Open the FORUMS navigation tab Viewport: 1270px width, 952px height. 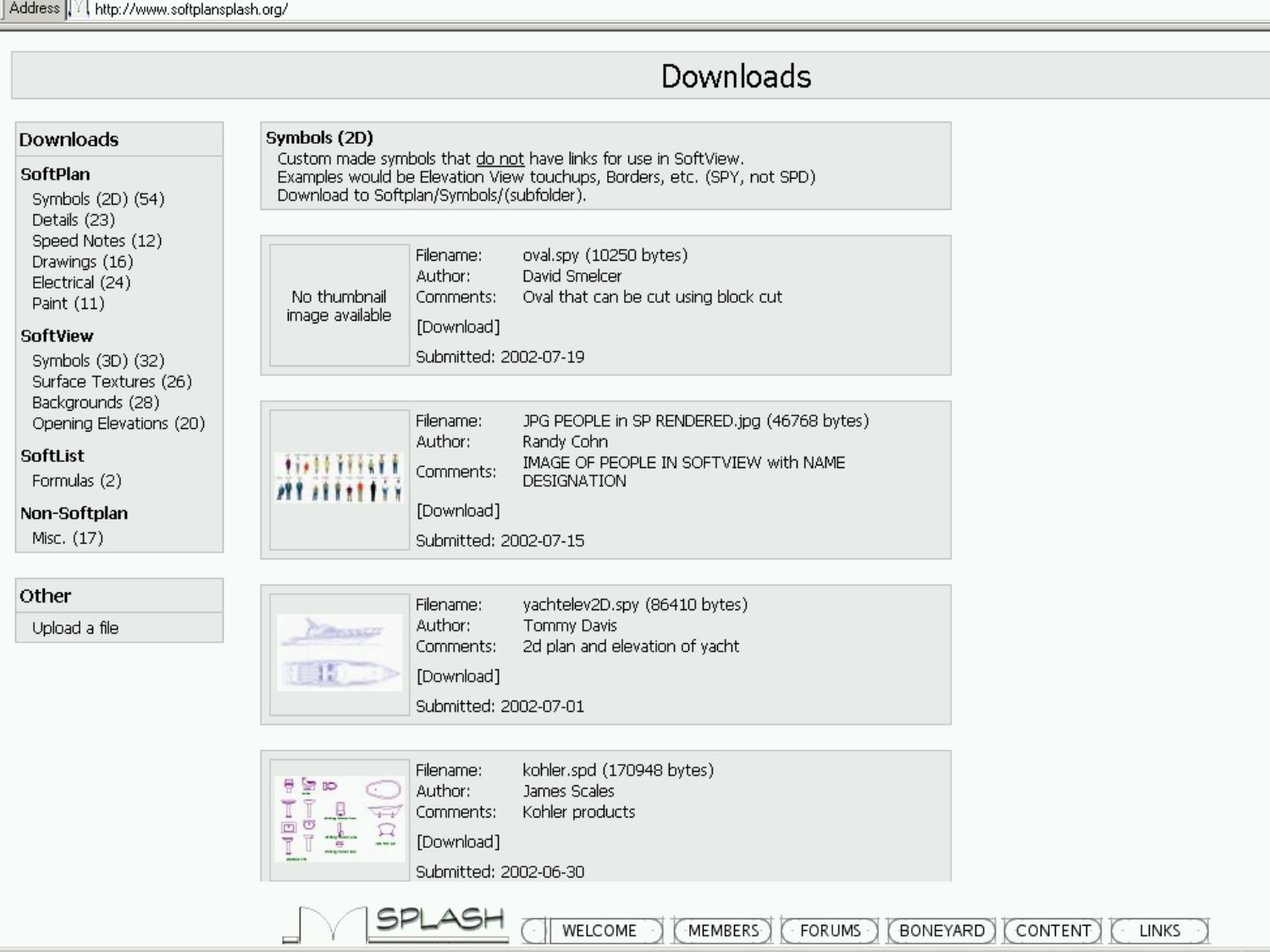830,931
